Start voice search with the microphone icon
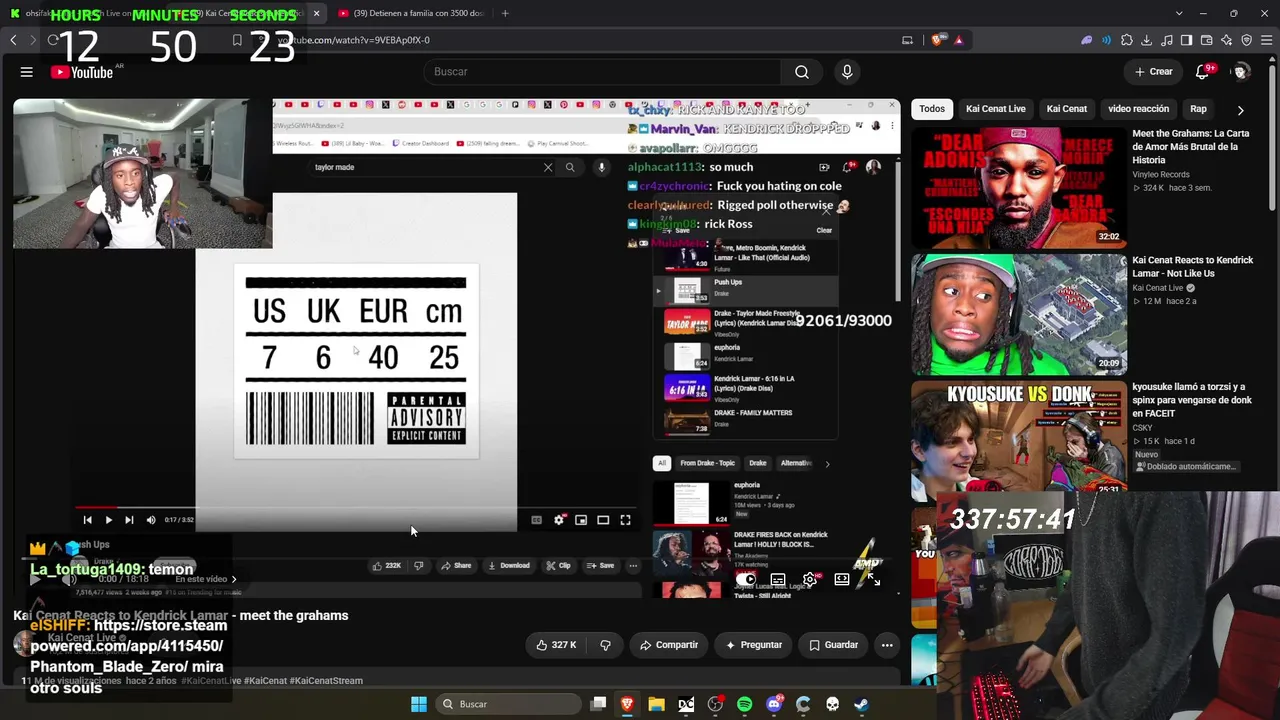1280x720 pixels. pyautogui.click(x=847, y=72)
